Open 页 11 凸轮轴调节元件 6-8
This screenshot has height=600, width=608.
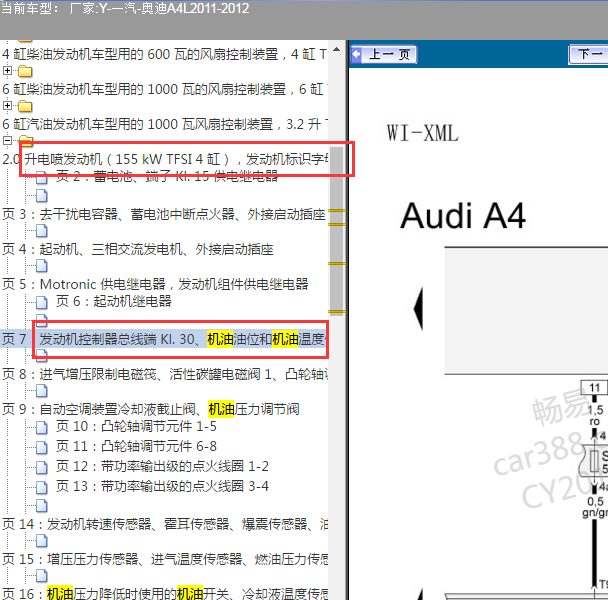coord(136,446)
